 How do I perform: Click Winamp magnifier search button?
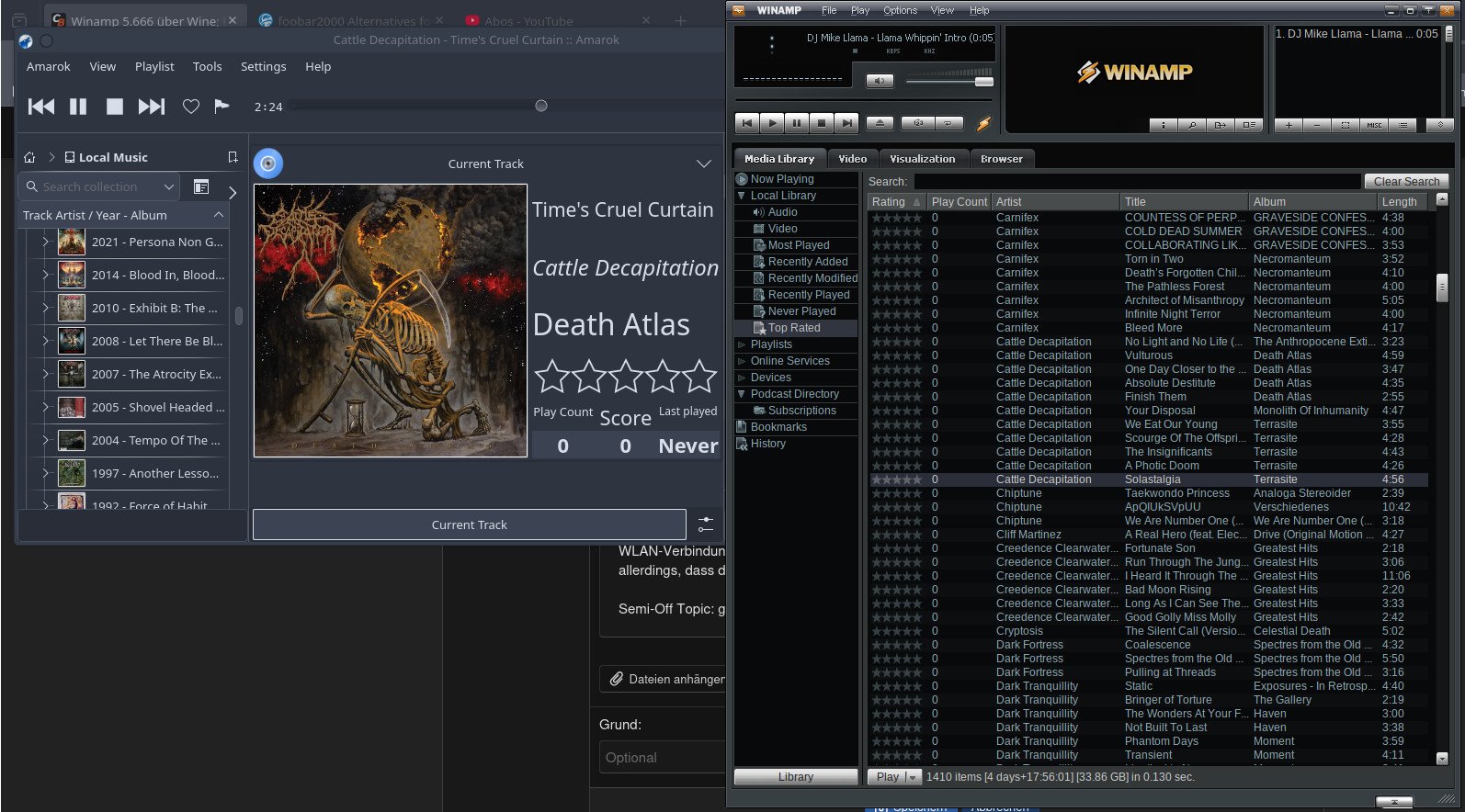click(1191, 125)
